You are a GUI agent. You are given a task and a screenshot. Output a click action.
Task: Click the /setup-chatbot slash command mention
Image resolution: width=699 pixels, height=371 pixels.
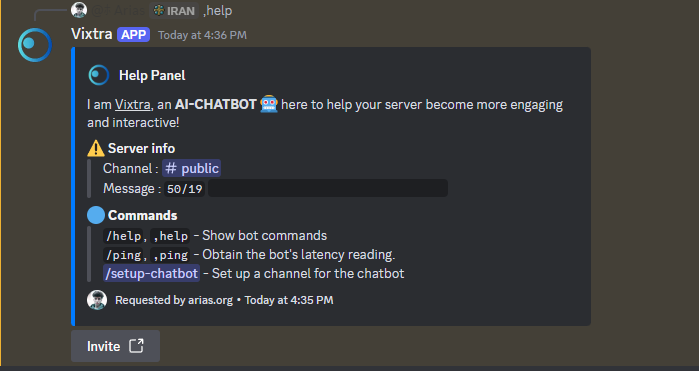[152, 273]
